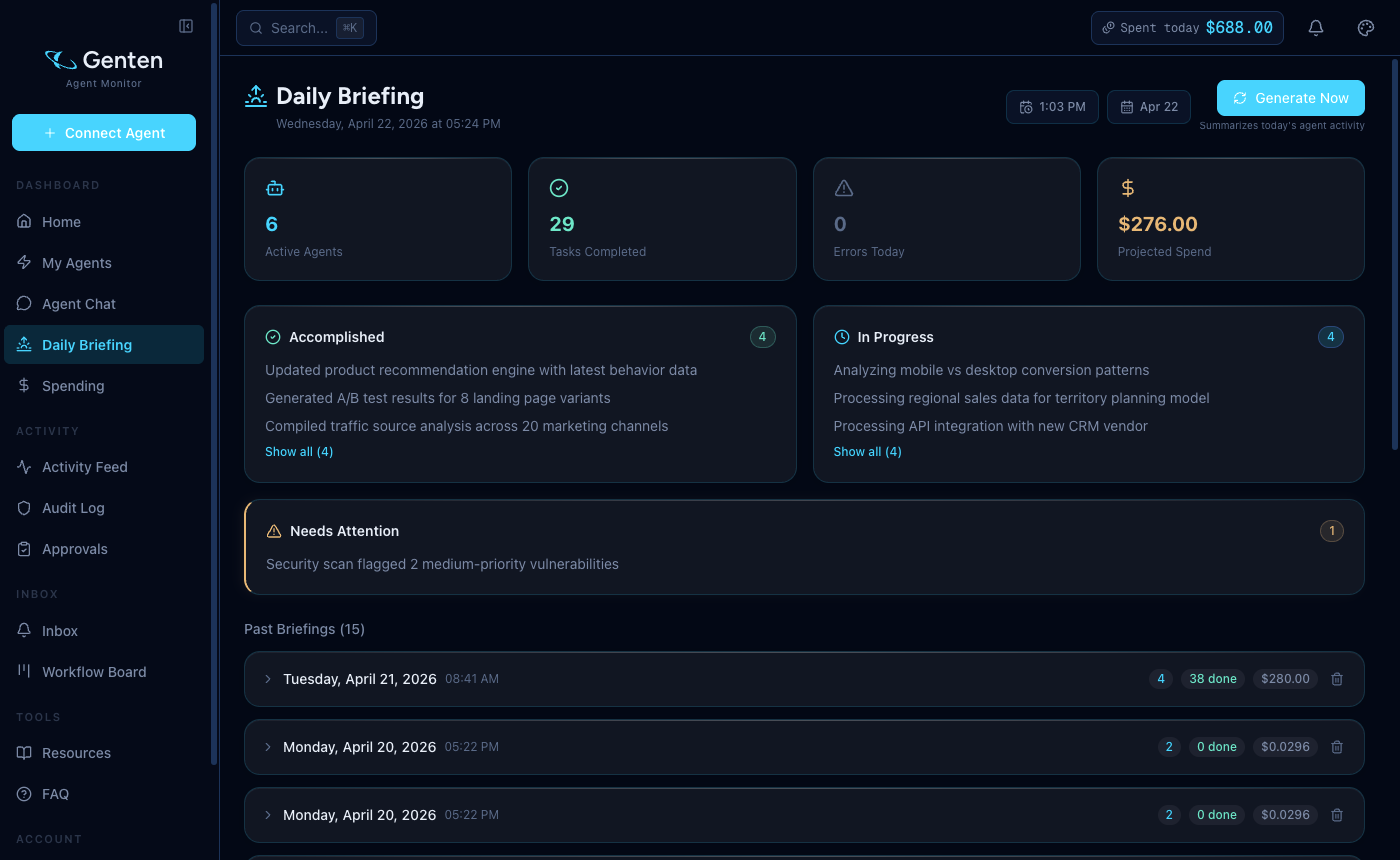The width and height of the screenshot is (1400, 860).
Task: Click the $276.00 projected spend value
Action: [1158, 224]
